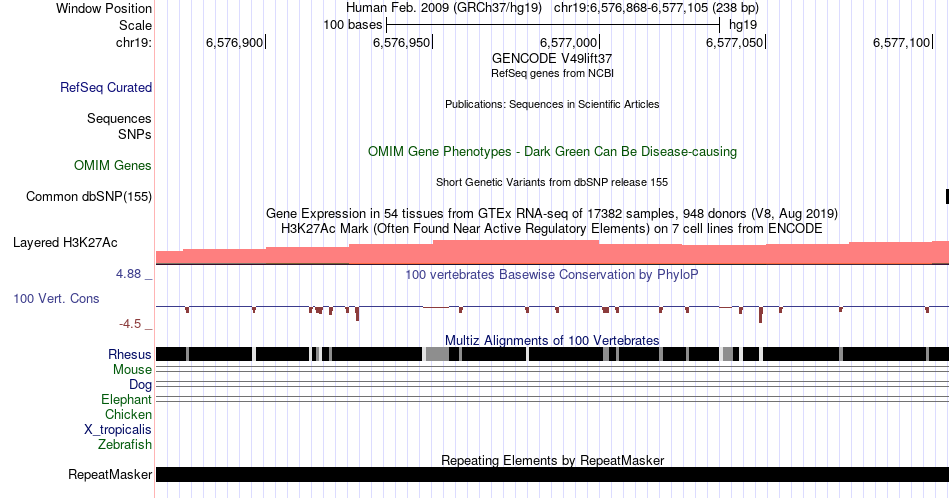
Task: Click the 6,576,950 ruler position
Action: pyautogui.click(x=402, y=42)
